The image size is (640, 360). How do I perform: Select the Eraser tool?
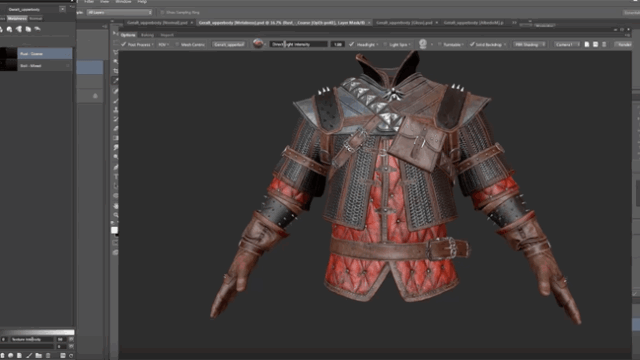pos(116,129)
